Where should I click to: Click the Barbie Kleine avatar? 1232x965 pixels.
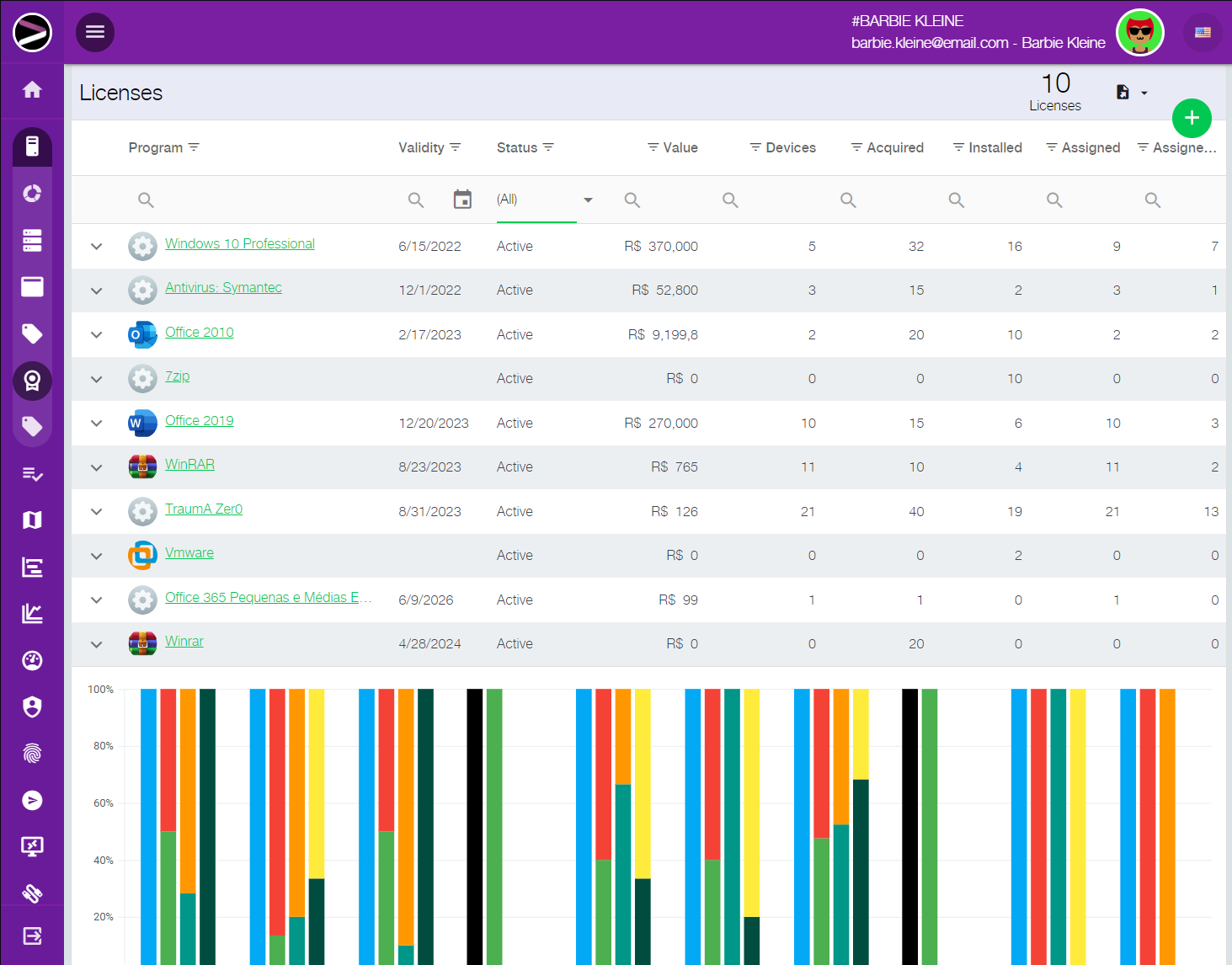pos(1139,33)
